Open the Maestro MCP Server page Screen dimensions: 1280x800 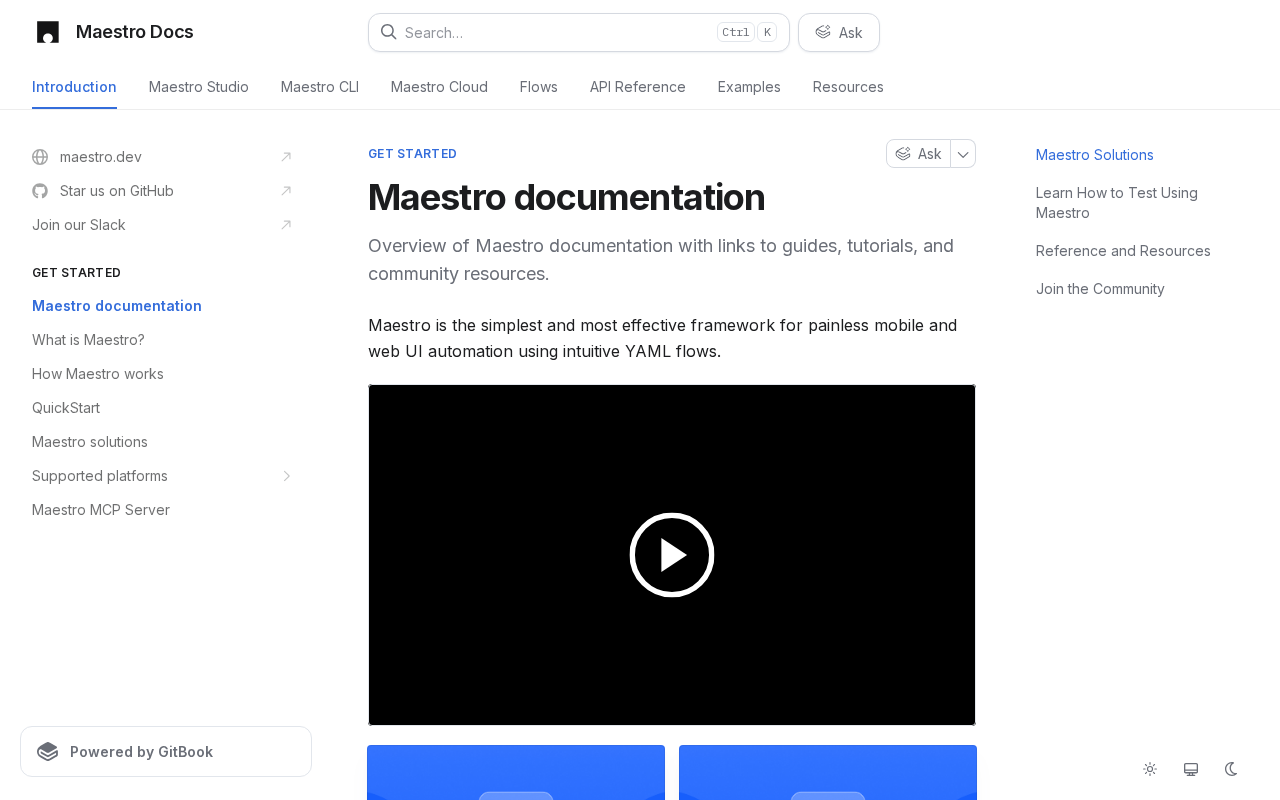[x=101, y=510]
